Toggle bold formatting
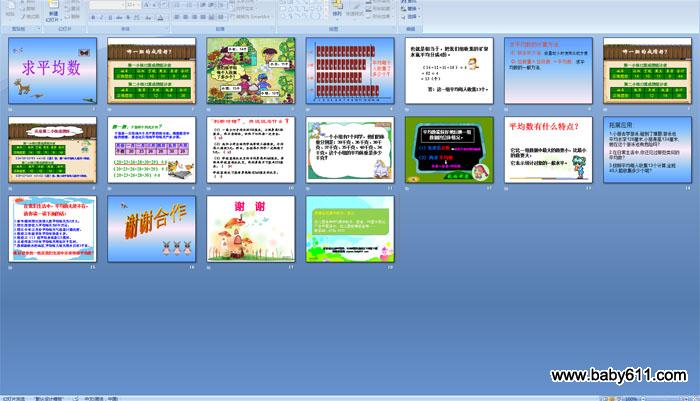This screenshot has width=700, height=401. tap(93, 17)
